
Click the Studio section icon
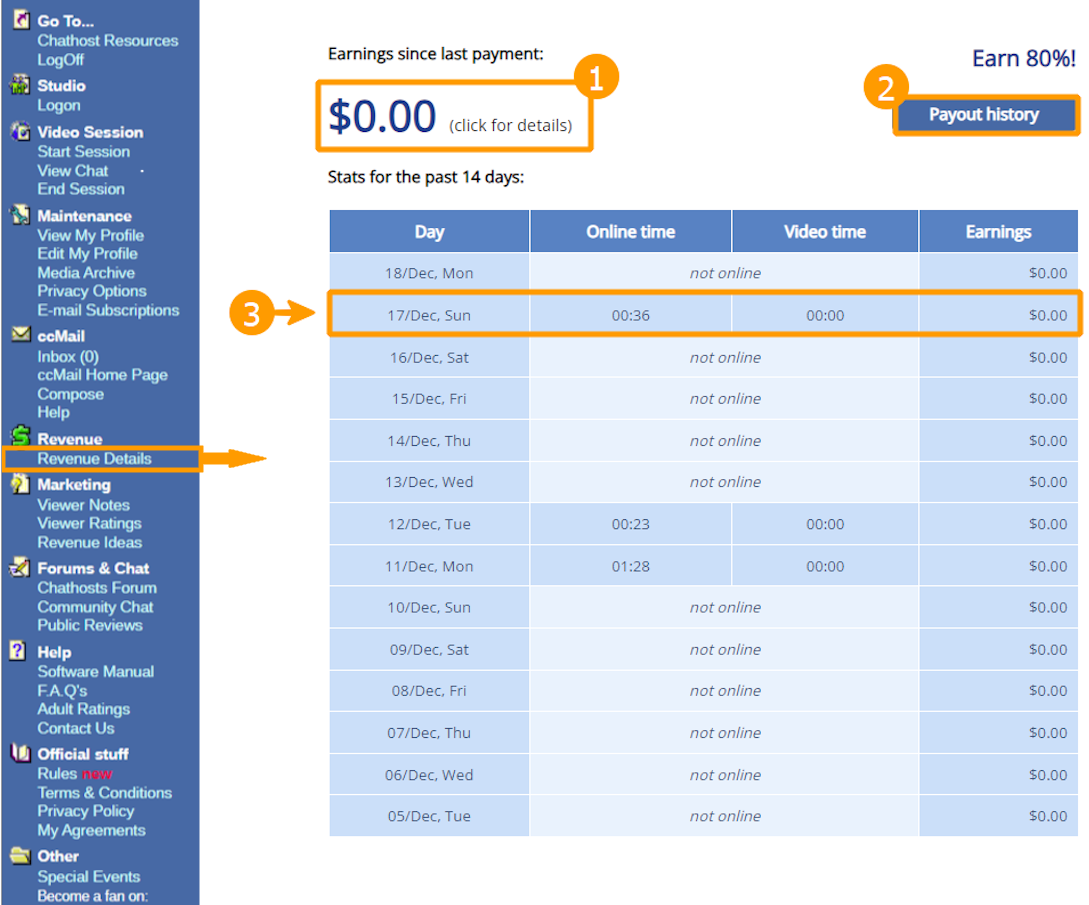tap(20, 85)
